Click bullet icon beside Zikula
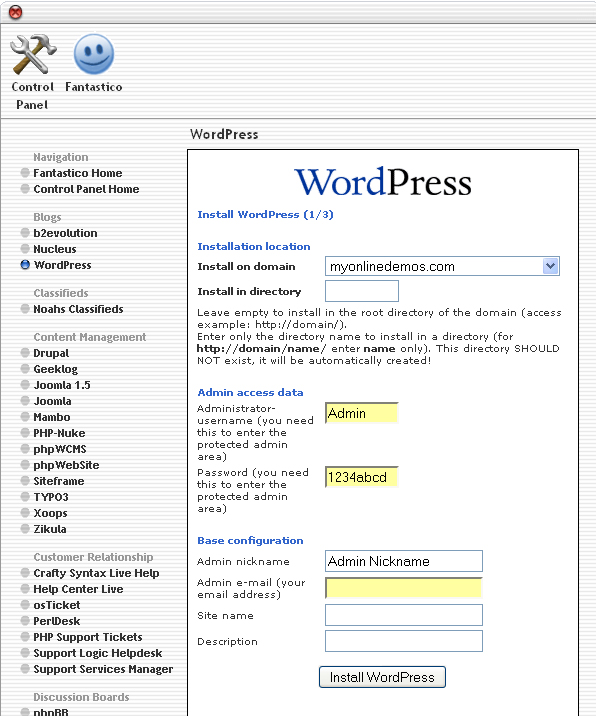The width and height of the screenshot is (596, 716). [x=25, y=528]
